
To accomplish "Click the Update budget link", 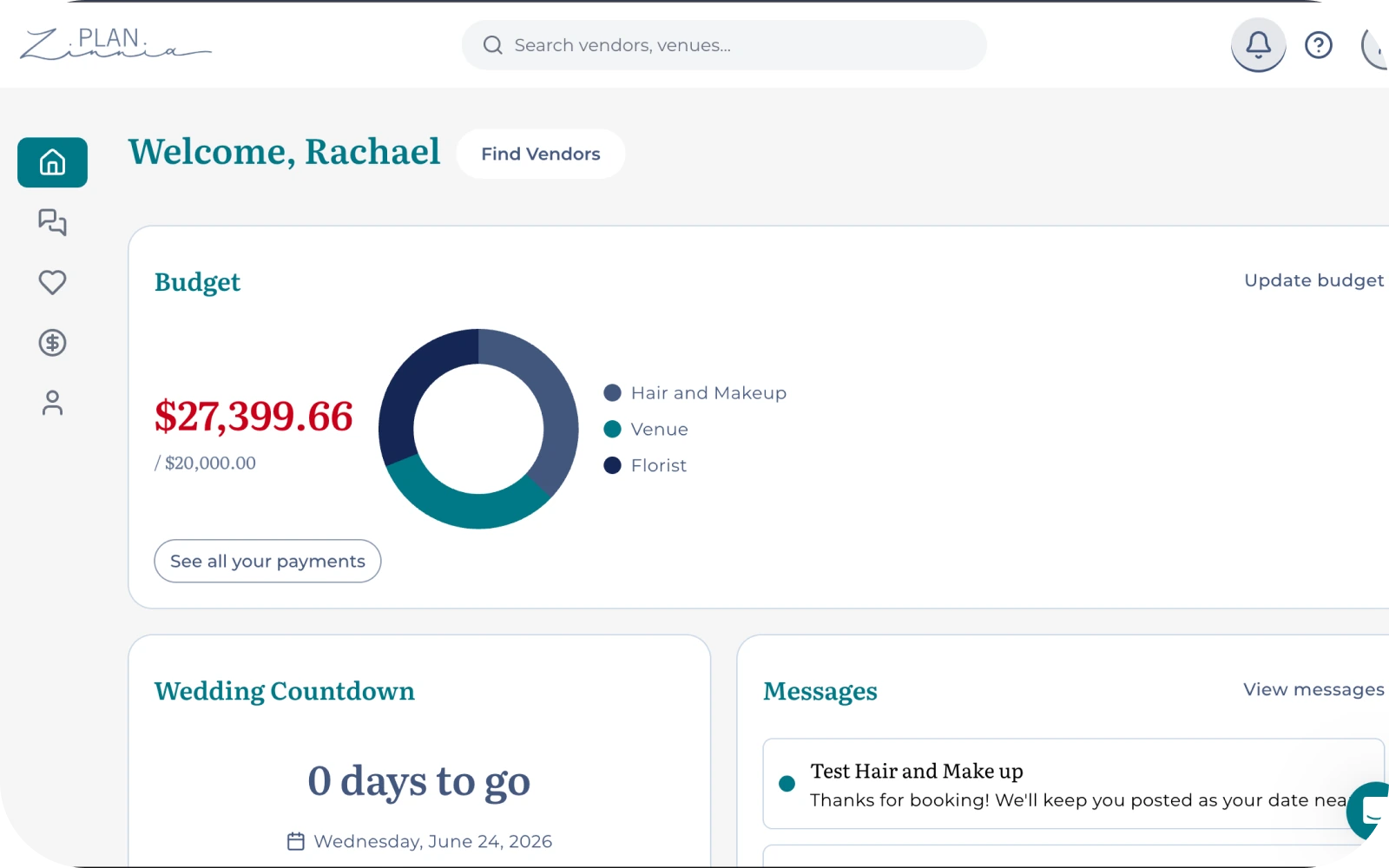I will point(1313,280).
